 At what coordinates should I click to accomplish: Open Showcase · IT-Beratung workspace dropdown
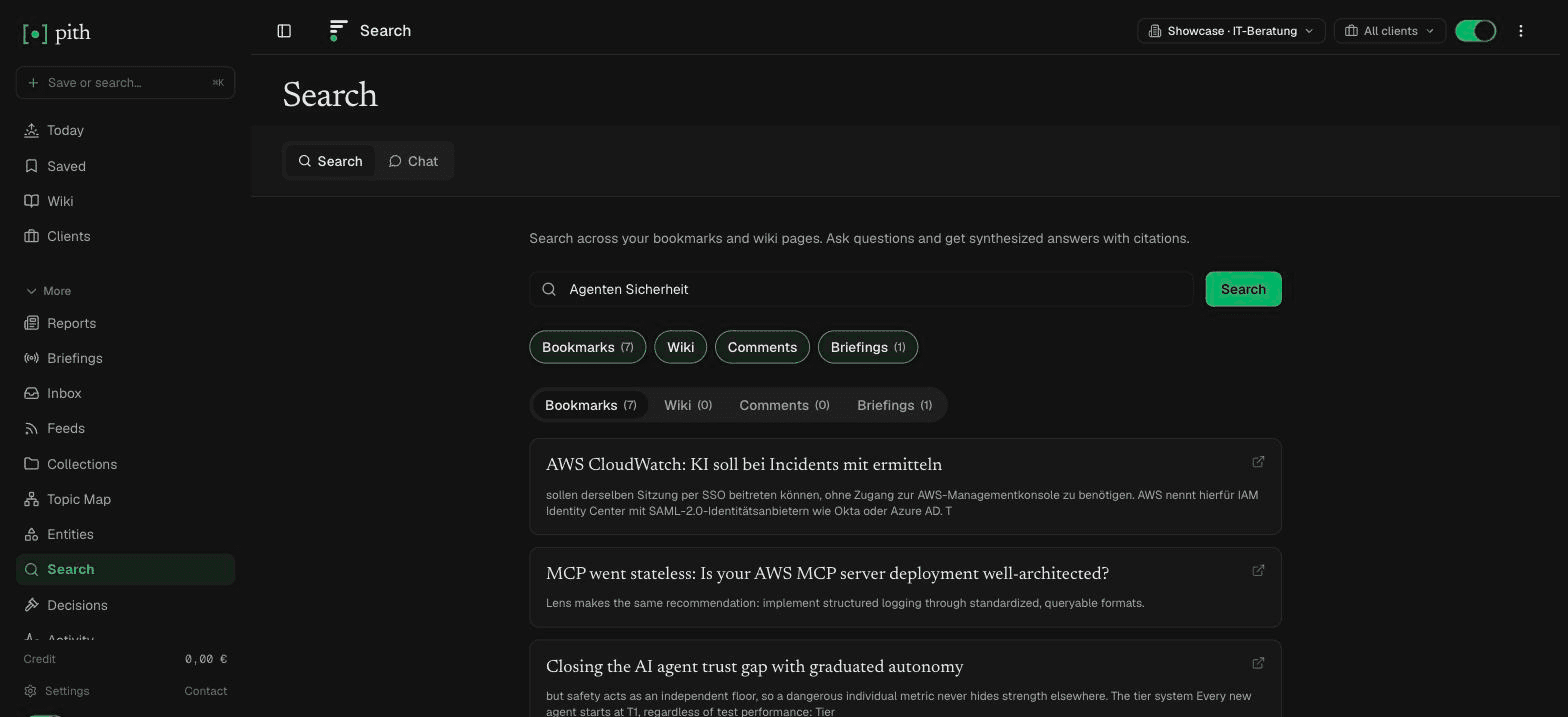[1231, 31]
